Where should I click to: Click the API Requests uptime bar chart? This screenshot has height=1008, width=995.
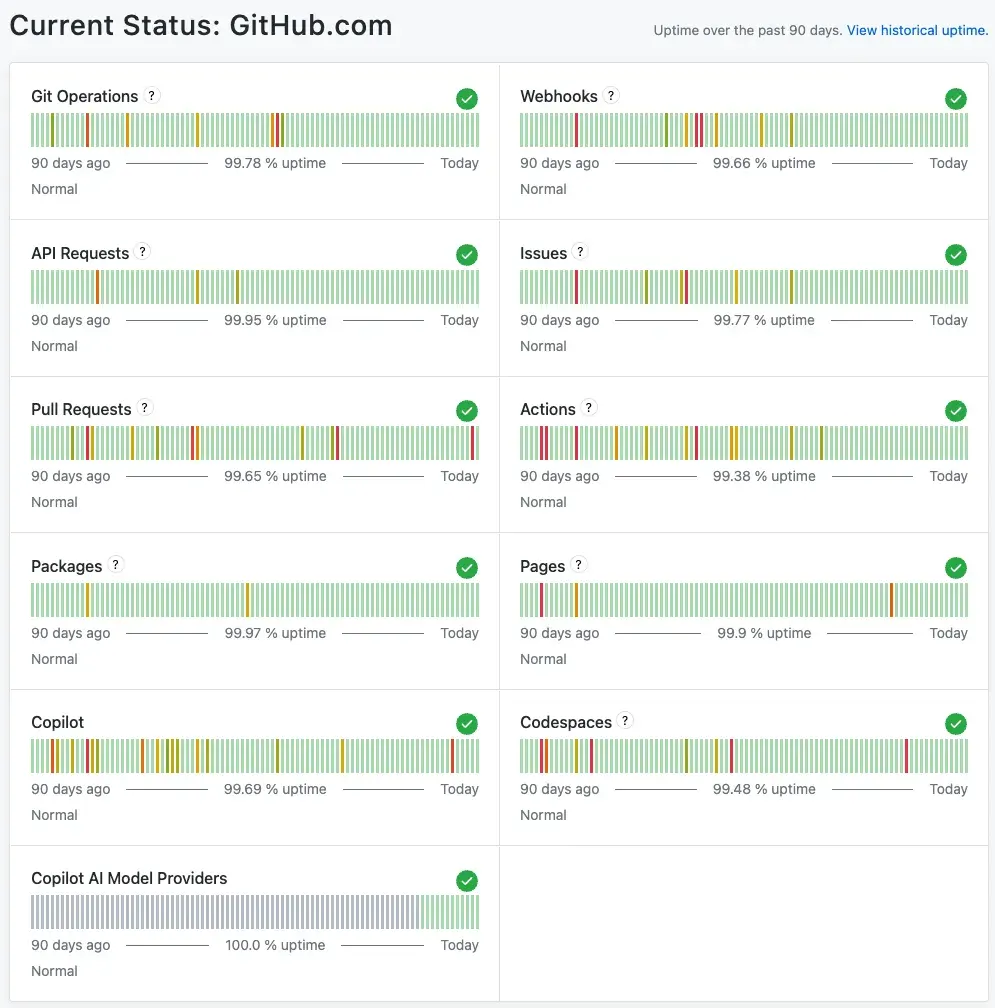[255, 287]
